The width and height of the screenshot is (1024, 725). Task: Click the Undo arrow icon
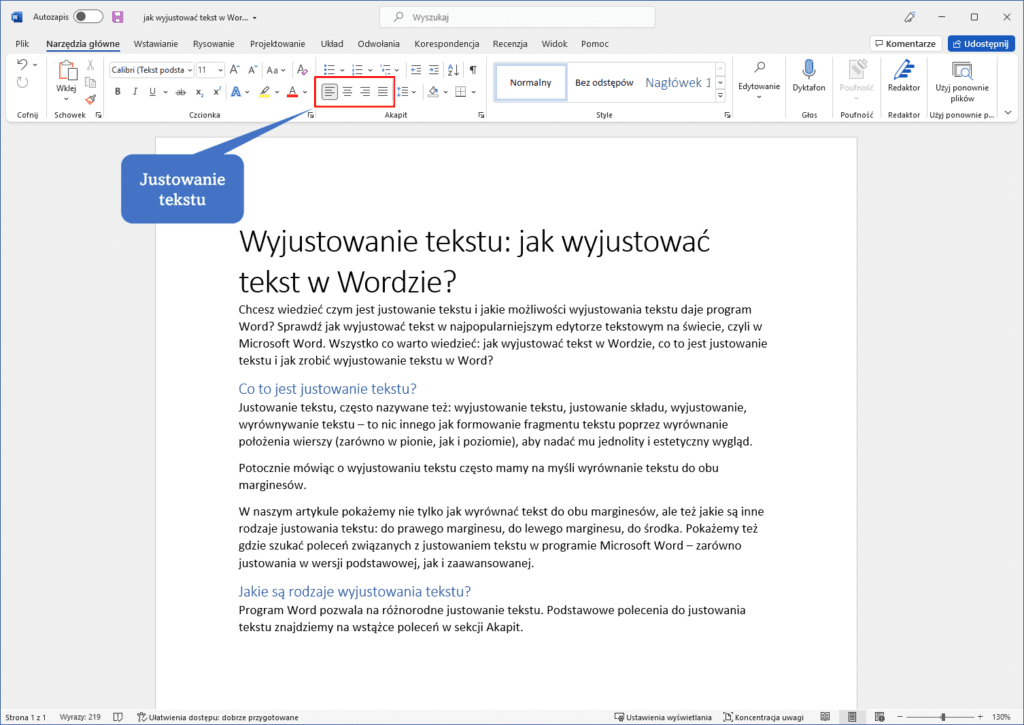(x=22, y=64)
